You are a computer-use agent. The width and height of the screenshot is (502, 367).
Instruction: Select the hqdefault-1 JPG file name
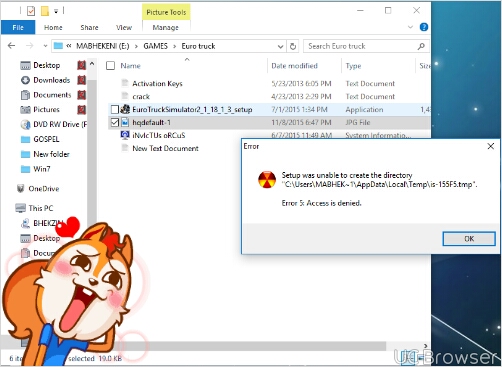151,122
